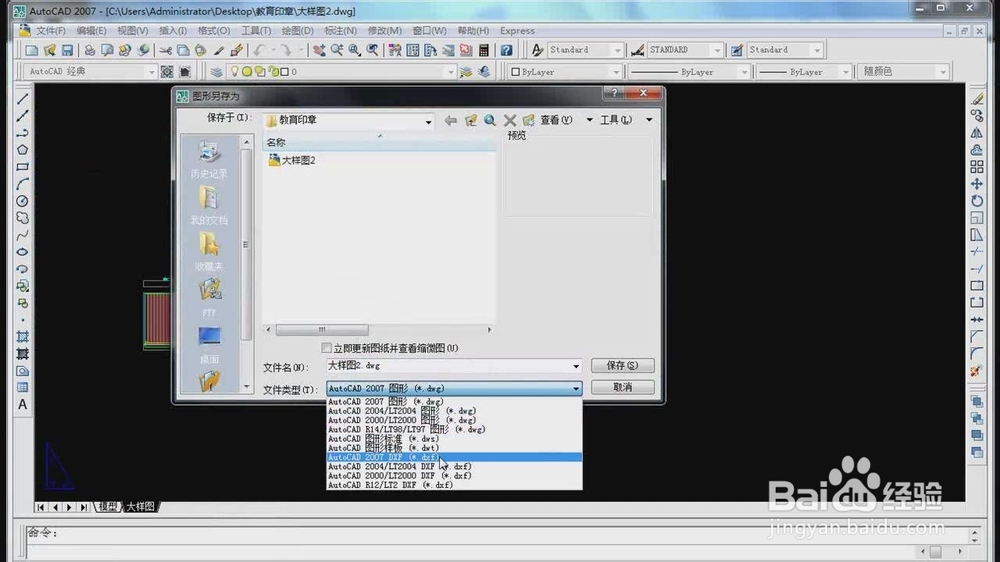Open History shortcut in places list

(209, 159)
